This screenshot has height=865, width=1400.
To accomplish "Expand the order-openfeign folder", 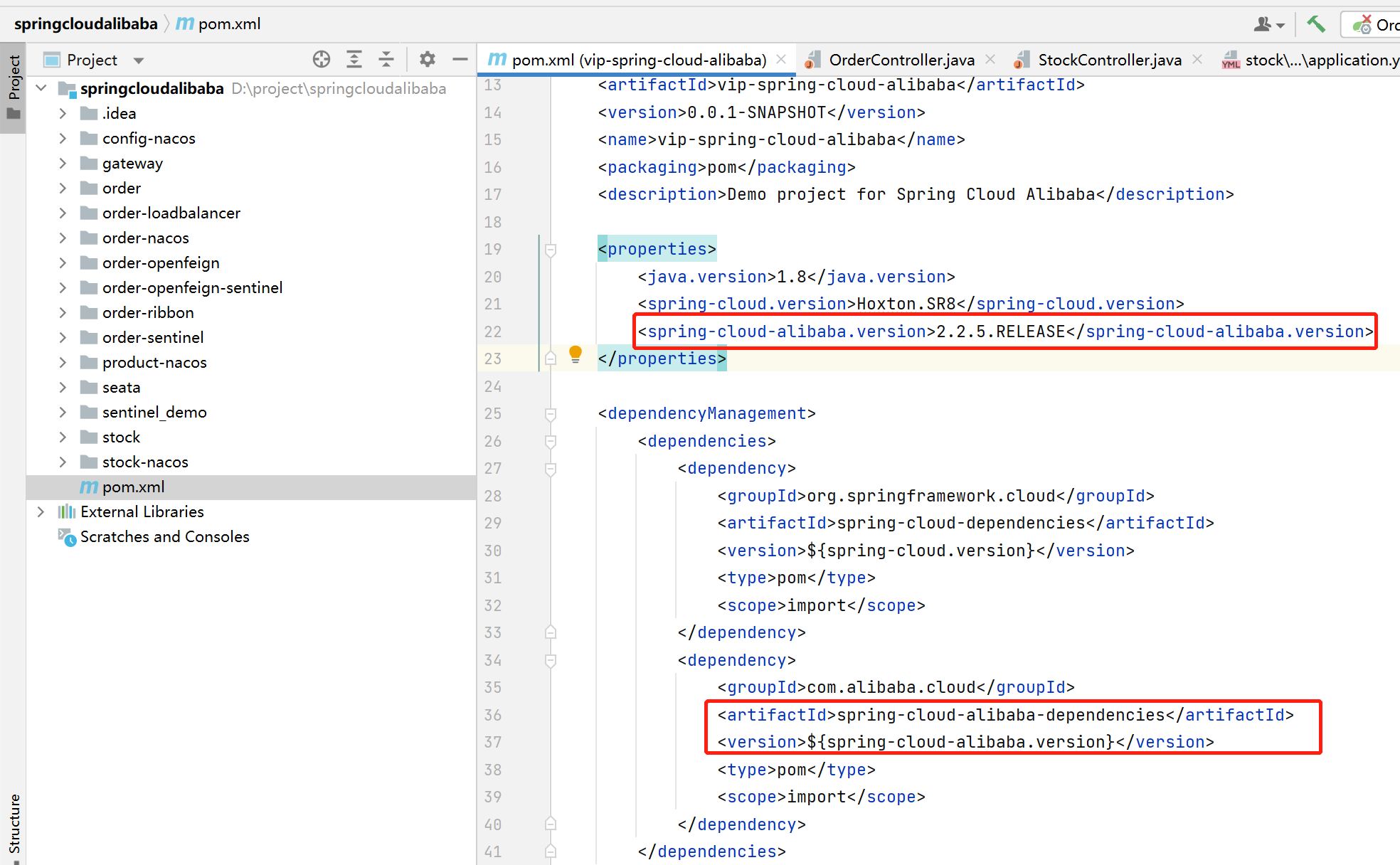I will click(x=63, y=262).
